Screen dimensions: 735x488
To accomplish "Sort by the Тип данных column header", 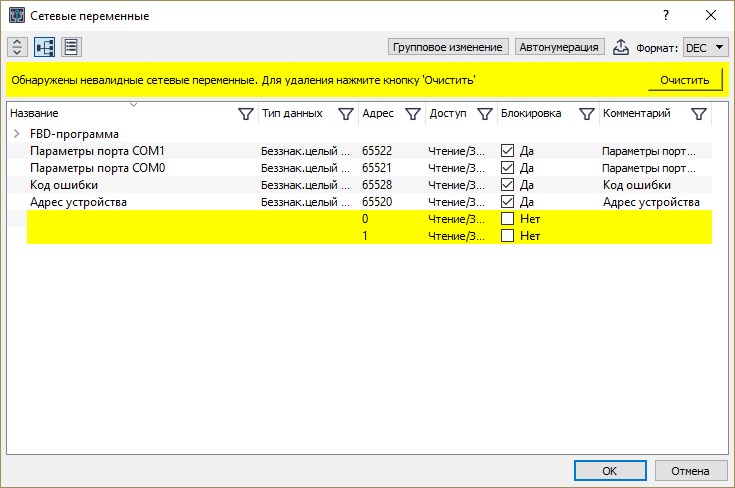I will [292, 113].
